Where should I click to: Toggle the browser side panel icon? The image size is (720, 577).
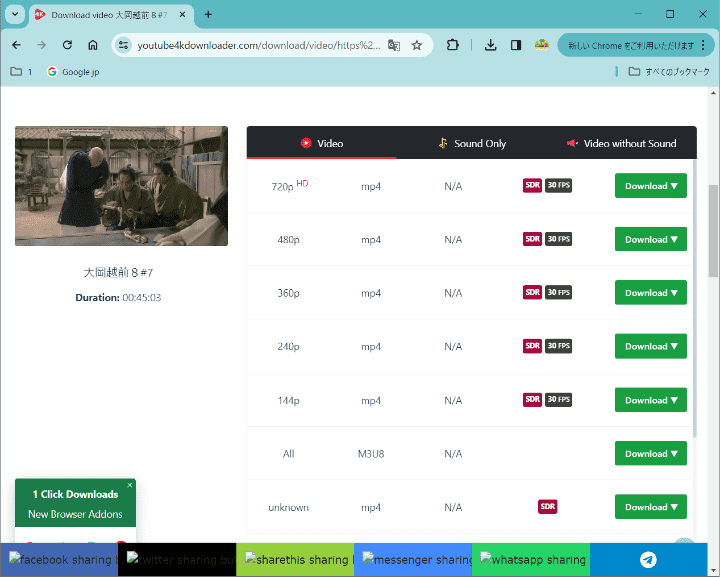pyautogui.click(x=516, y=45)
